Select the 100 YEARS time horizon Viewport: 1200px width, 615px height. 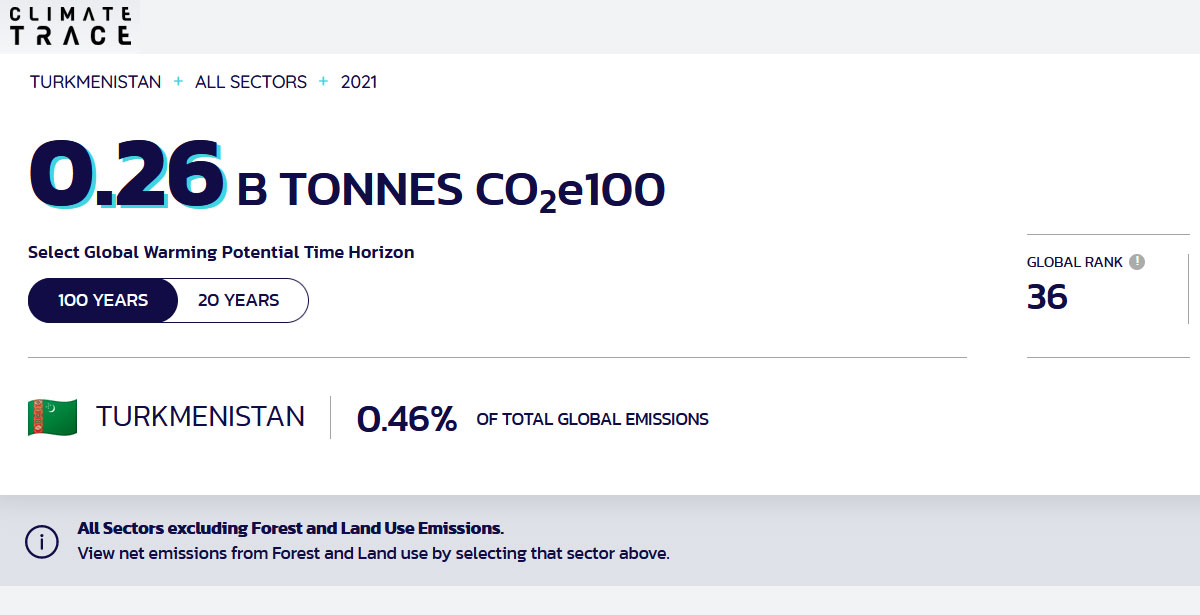(103, 300)
